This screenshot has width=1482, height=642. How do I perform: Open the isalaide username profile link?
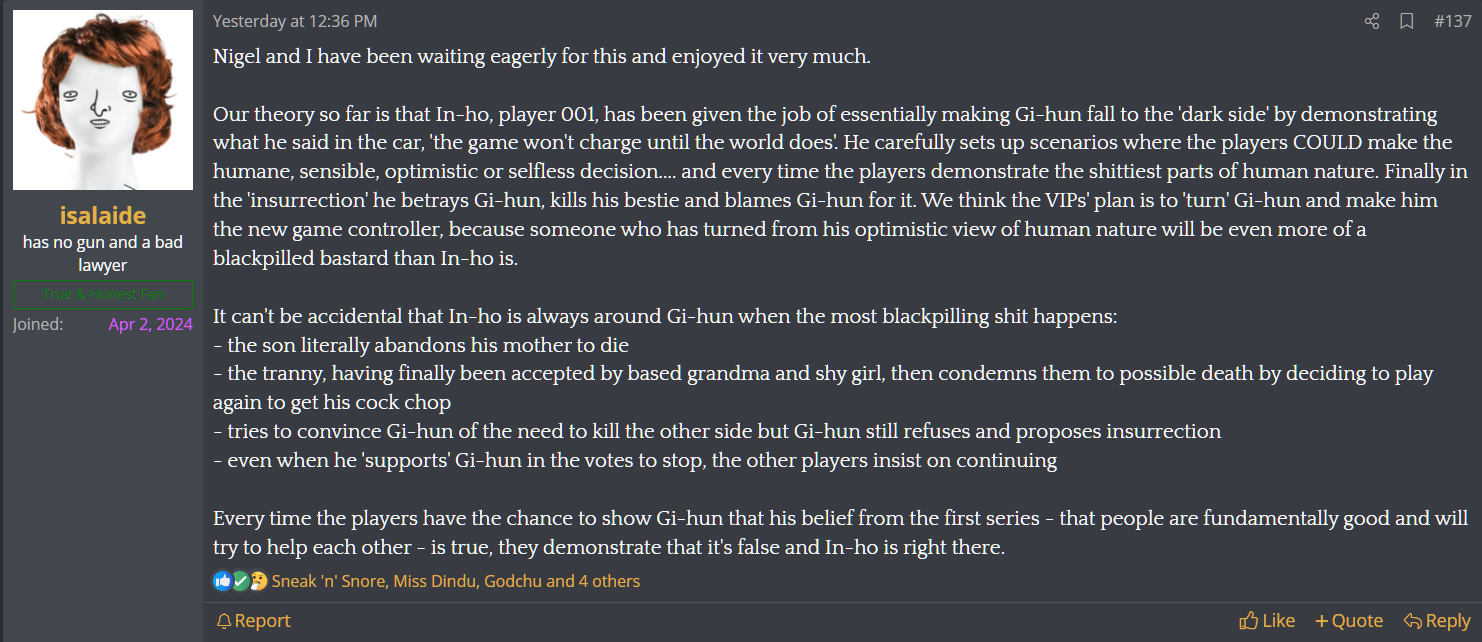[x=103, y=216]
